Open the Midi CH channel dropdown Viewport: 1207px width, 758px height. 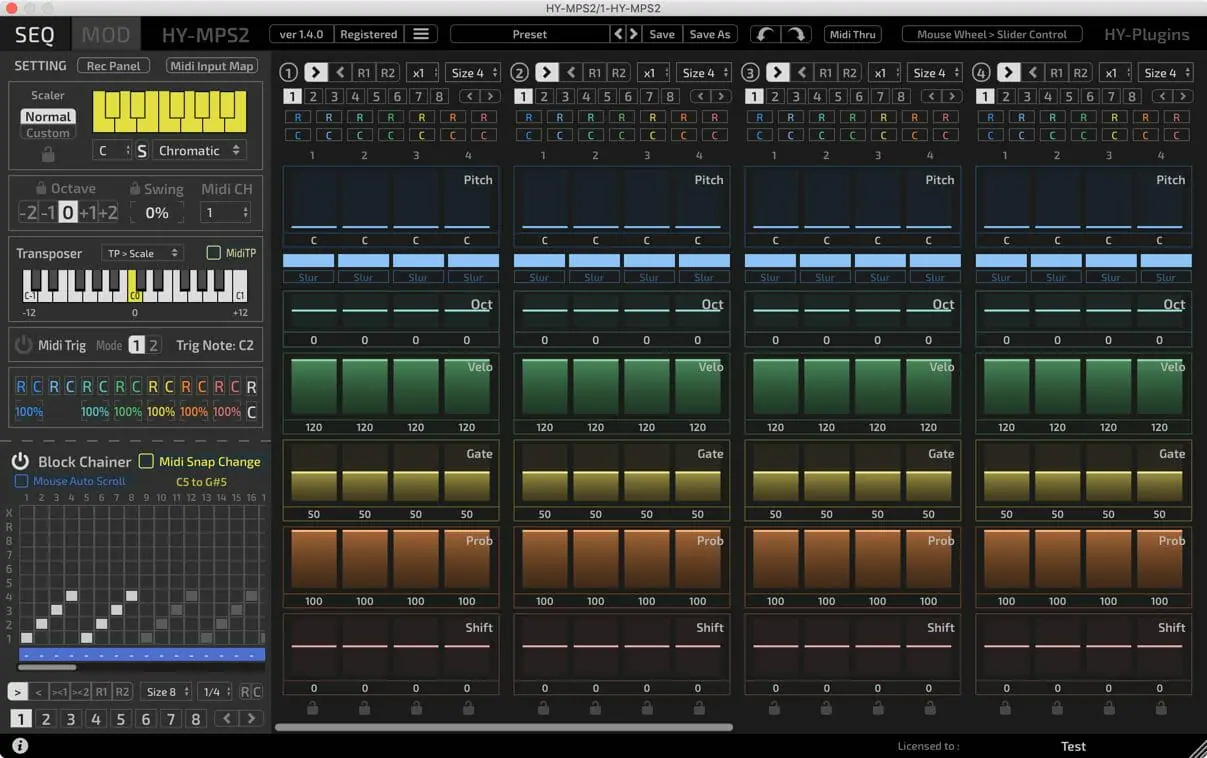[x=225, y=212]
